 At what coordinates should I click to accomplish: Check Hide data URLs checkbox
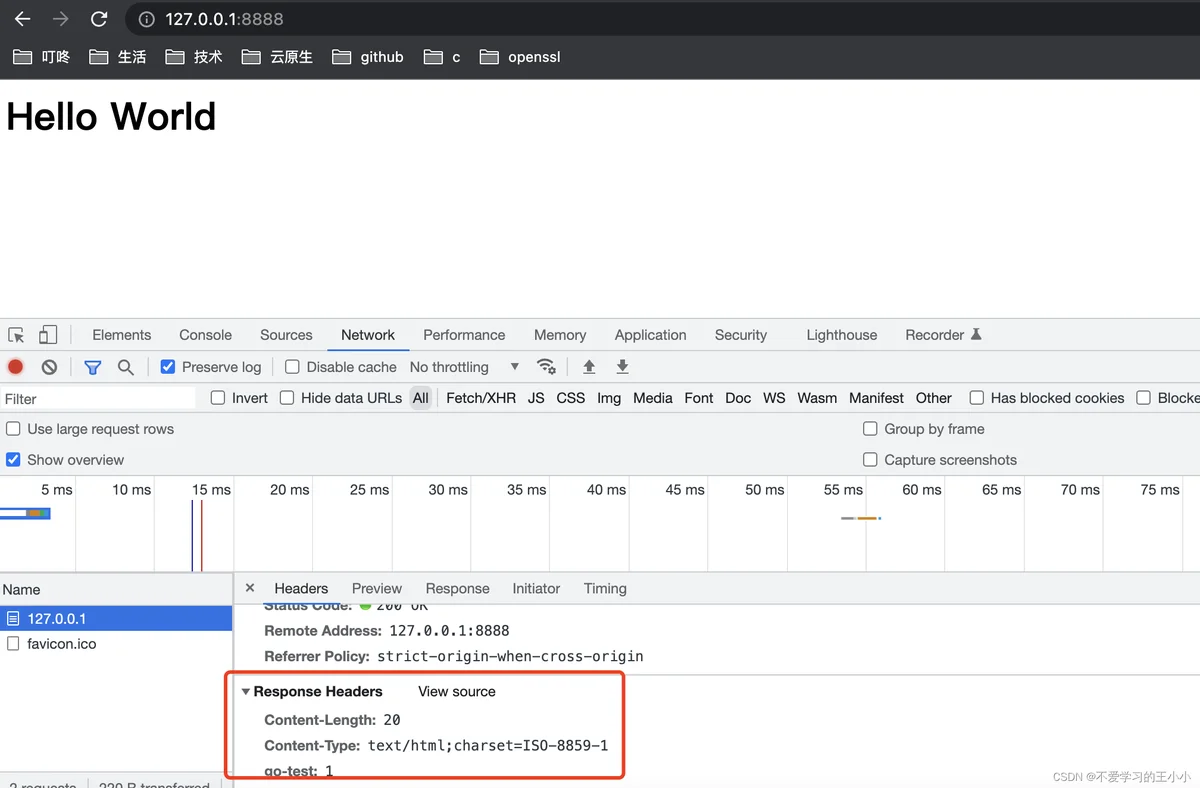click(x=287, y=398)
